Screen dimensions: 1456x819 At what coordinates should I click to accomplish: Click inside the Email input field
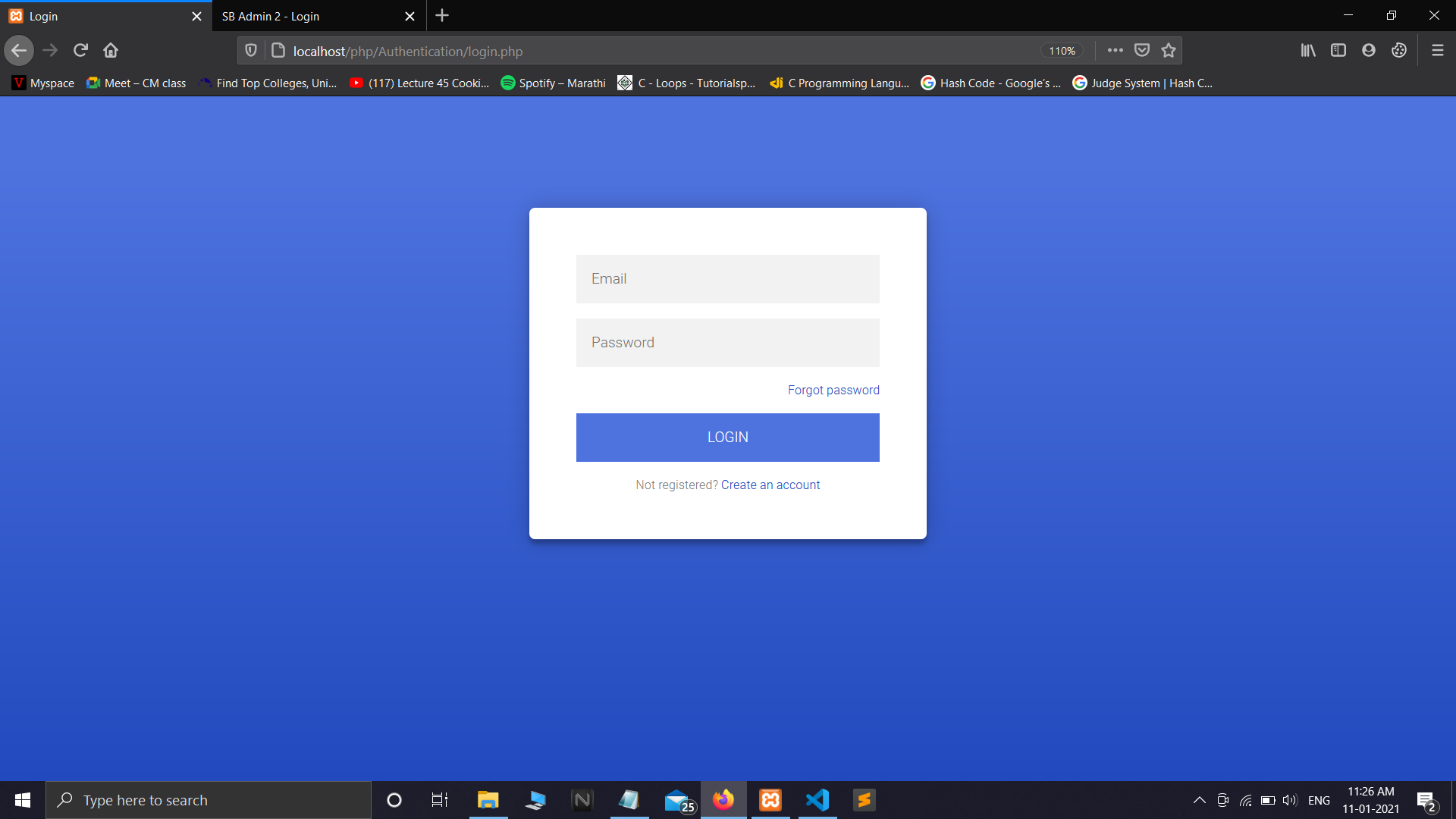[727, 278]
